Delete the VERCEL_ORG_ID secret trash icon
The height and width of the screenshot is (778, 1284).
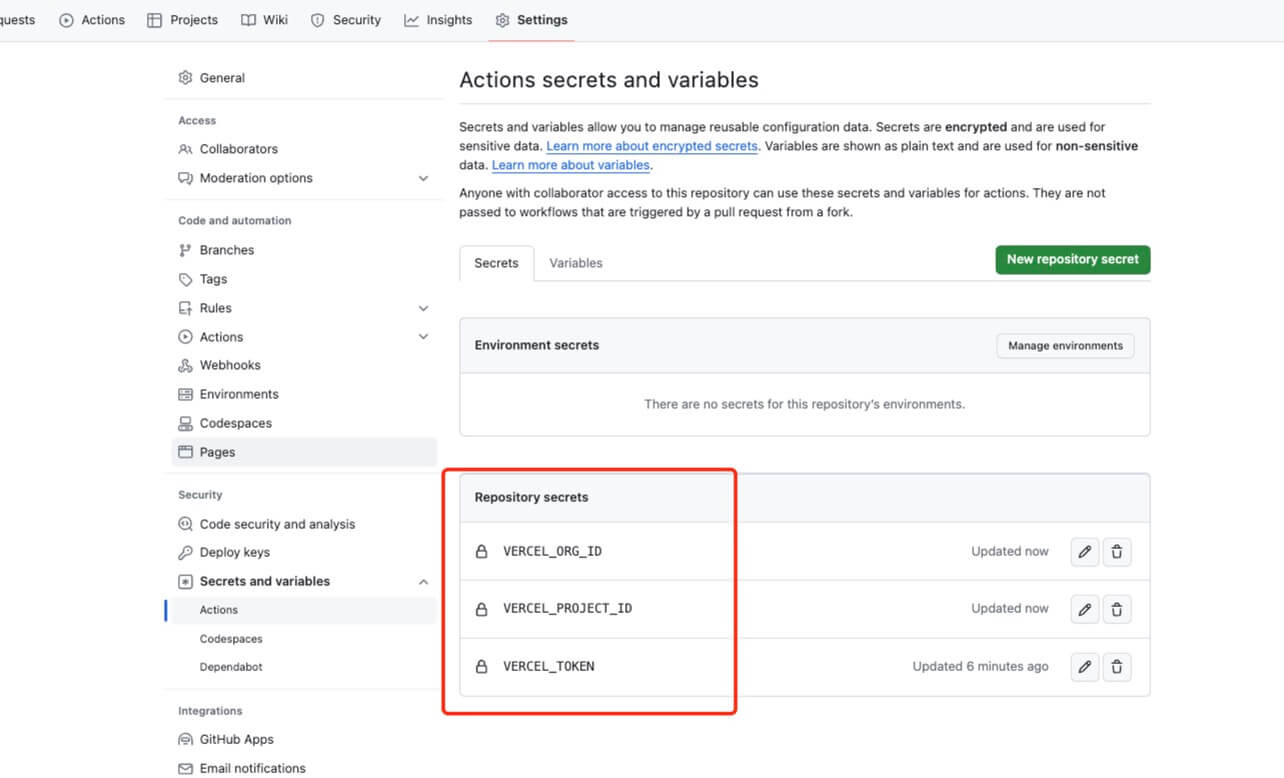pyautogui.click(x=1117, y=551)
